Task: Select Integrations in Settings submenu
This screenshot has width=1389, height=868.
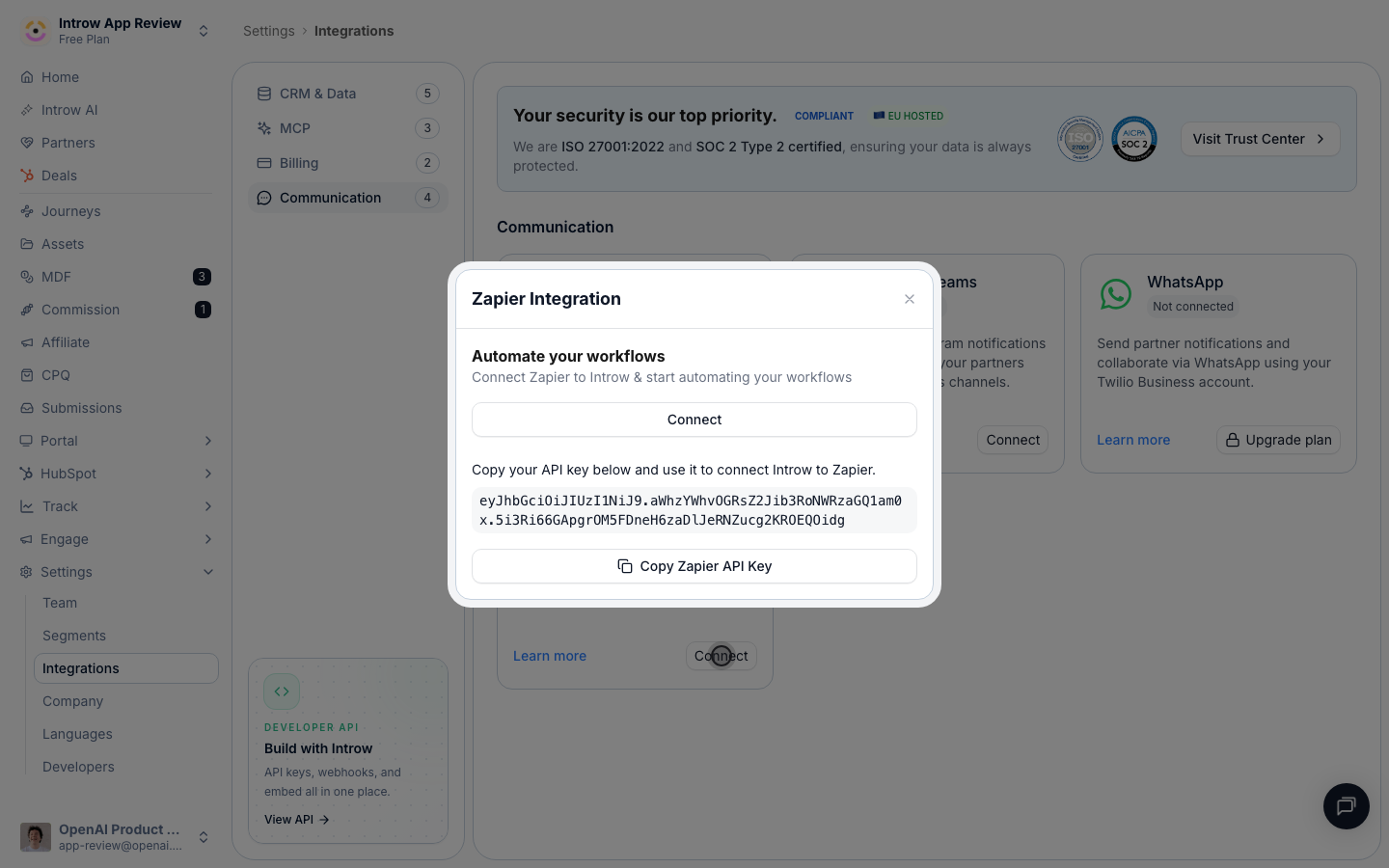Action: (126, 668)
